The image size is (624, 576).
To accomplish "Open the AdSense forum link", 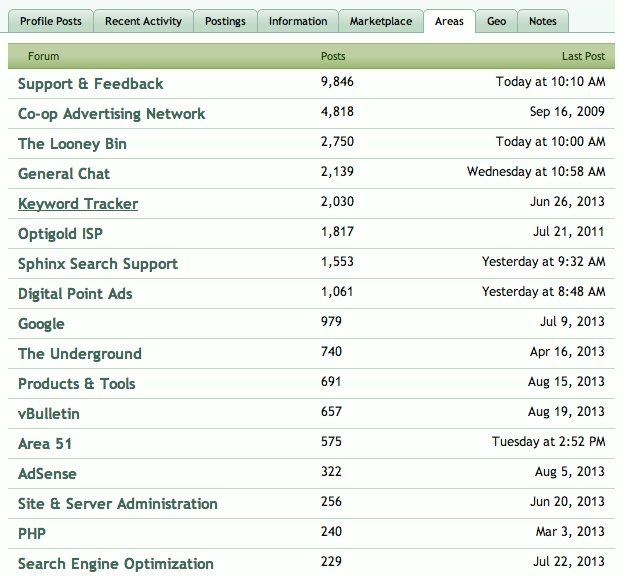I will (47, 474).
